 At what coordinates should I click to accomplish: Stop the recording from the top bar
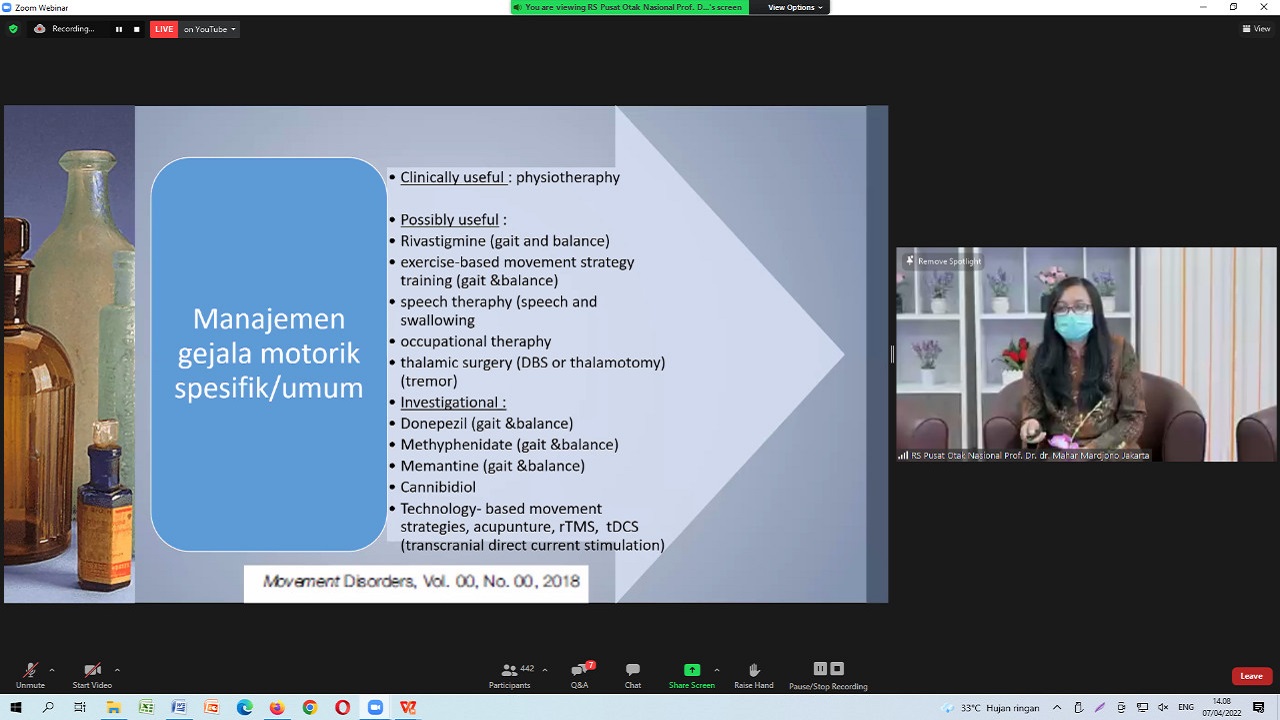[136, 29]
